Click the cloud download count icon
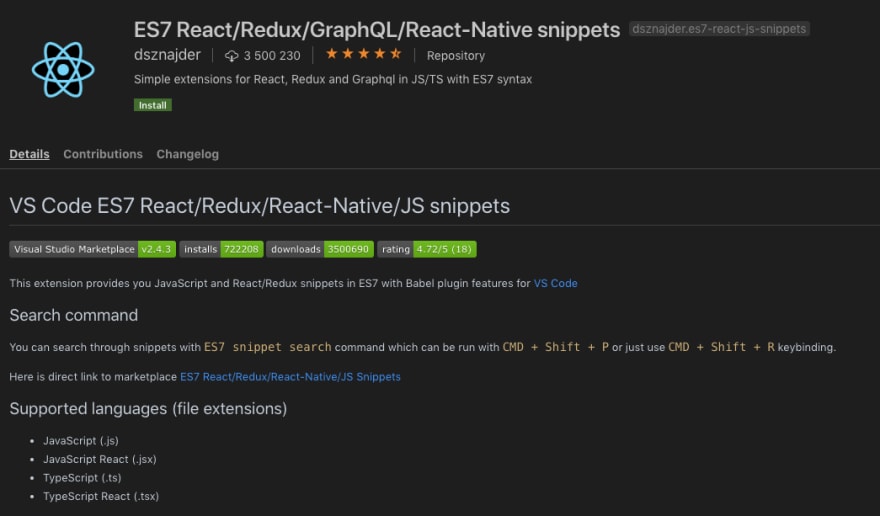Viewport: 880px width, 516px height. (x=231, y=56)
